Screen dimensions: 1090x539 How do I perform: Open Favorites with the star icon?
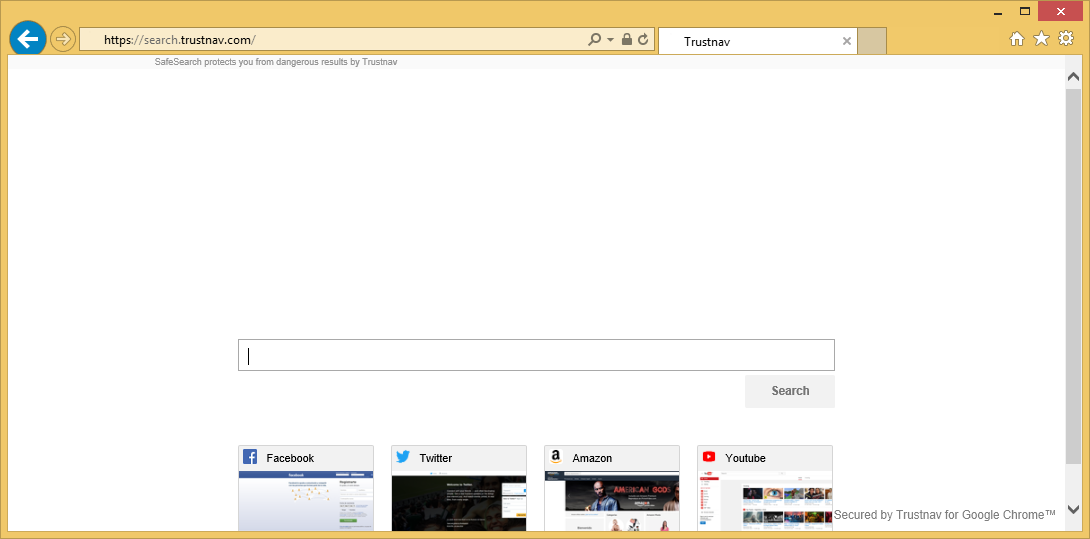[x=1041, y=39]
